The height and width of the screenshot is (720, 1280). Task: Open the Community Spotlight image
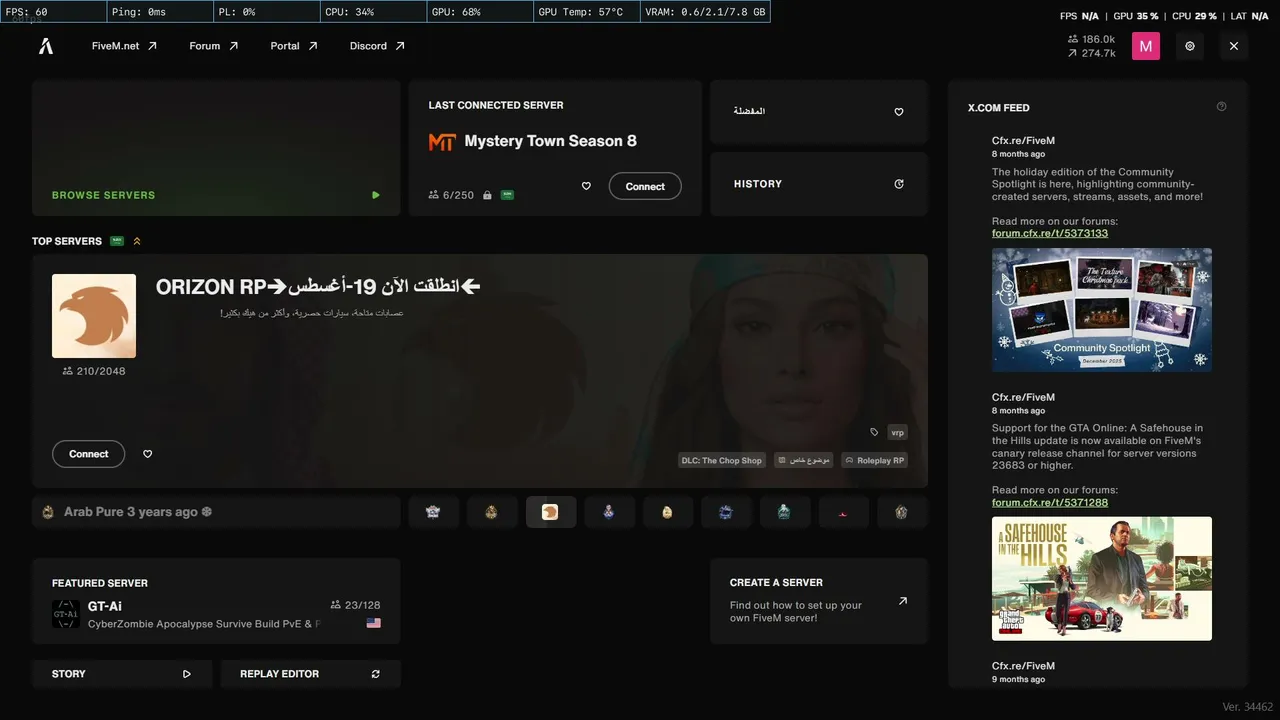pos(1102,310)
